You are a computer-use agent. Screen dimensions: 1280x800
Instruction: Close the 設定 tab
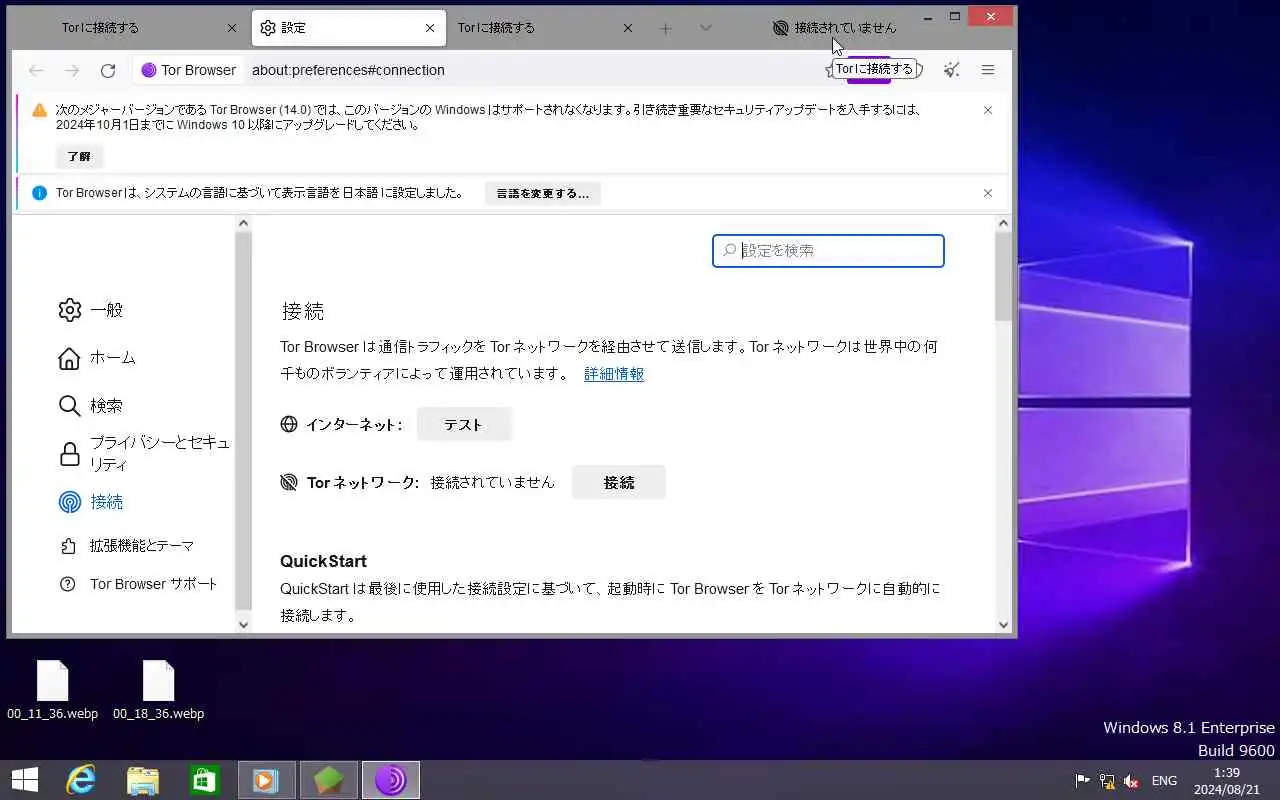(430, 28)
